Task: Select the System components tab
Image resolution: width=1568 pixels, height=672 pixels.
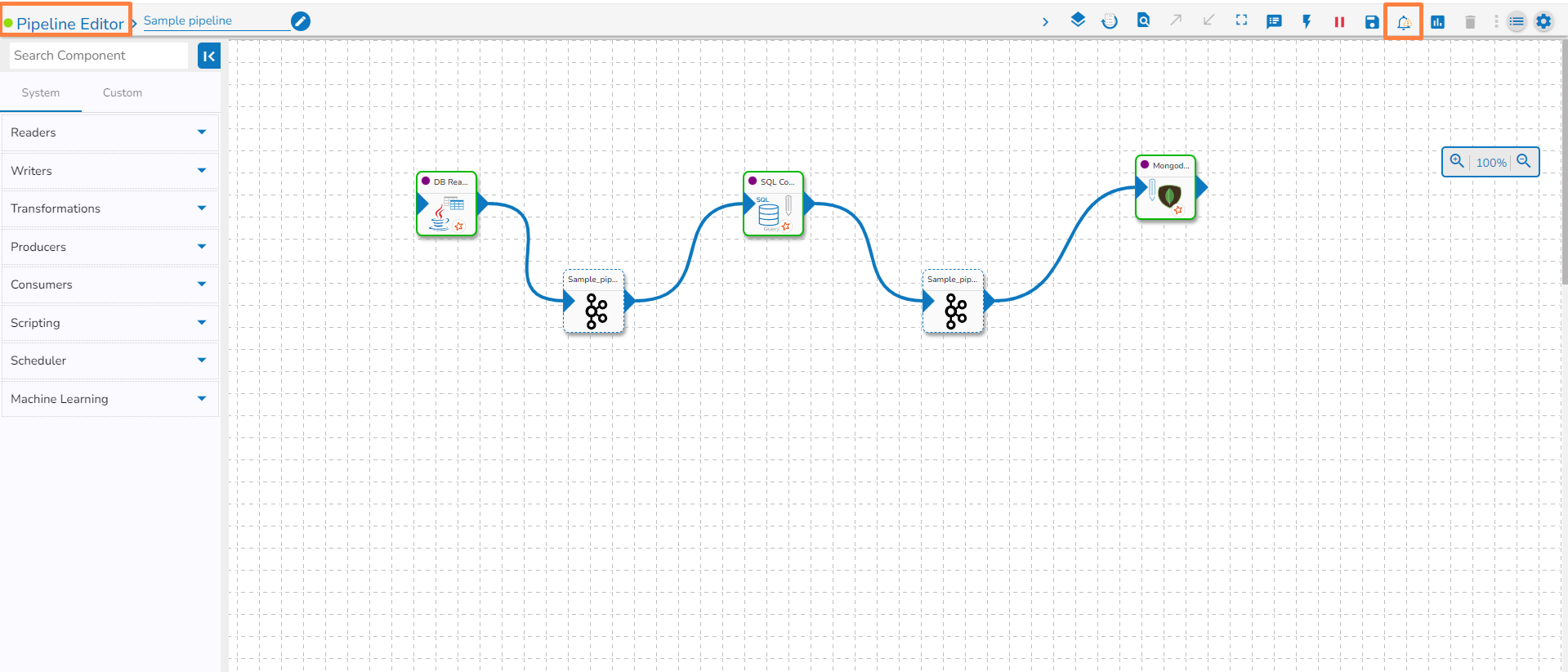Action: [41, 93]
